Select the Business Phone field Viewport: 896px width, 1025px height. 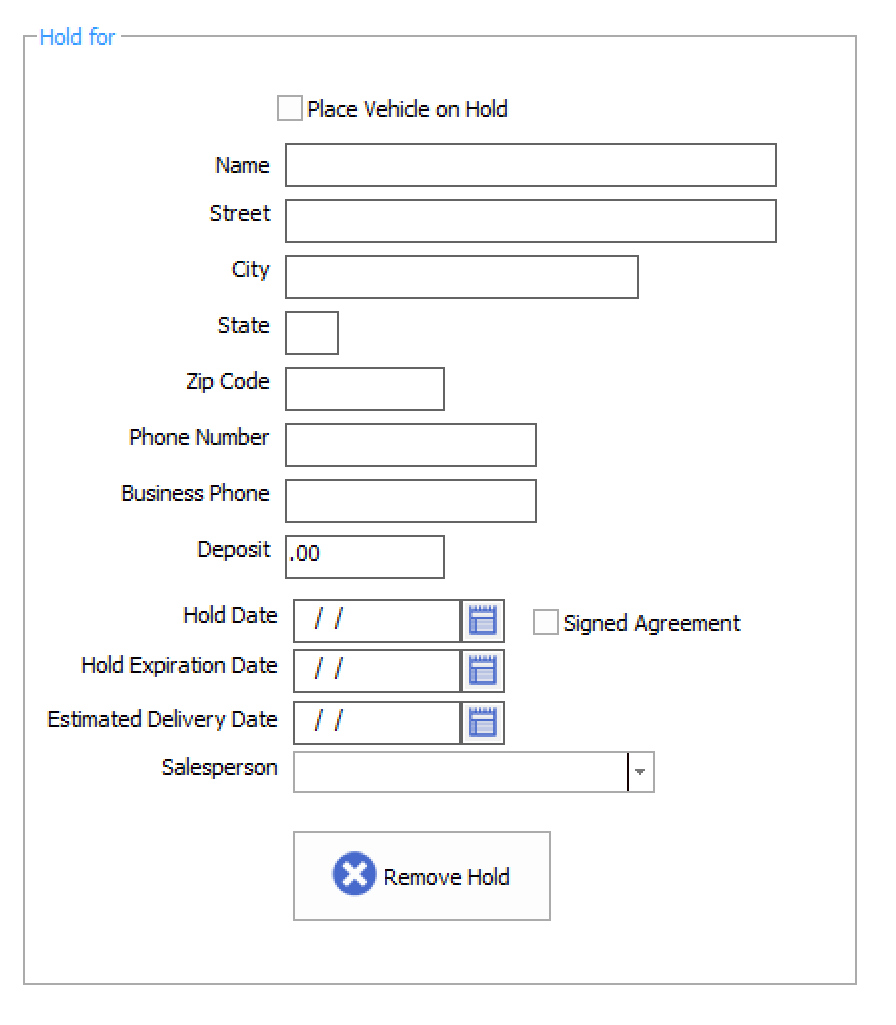410,501
